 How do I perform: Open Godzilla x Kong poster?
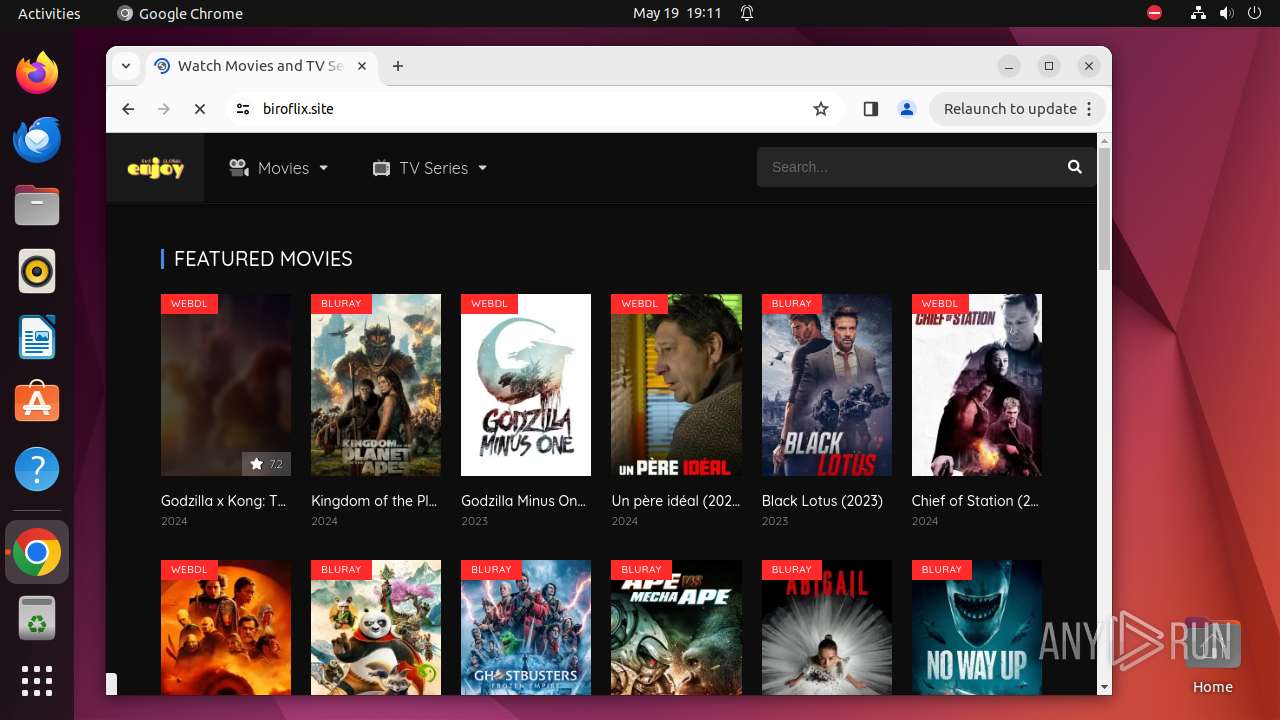coord(226,385)
